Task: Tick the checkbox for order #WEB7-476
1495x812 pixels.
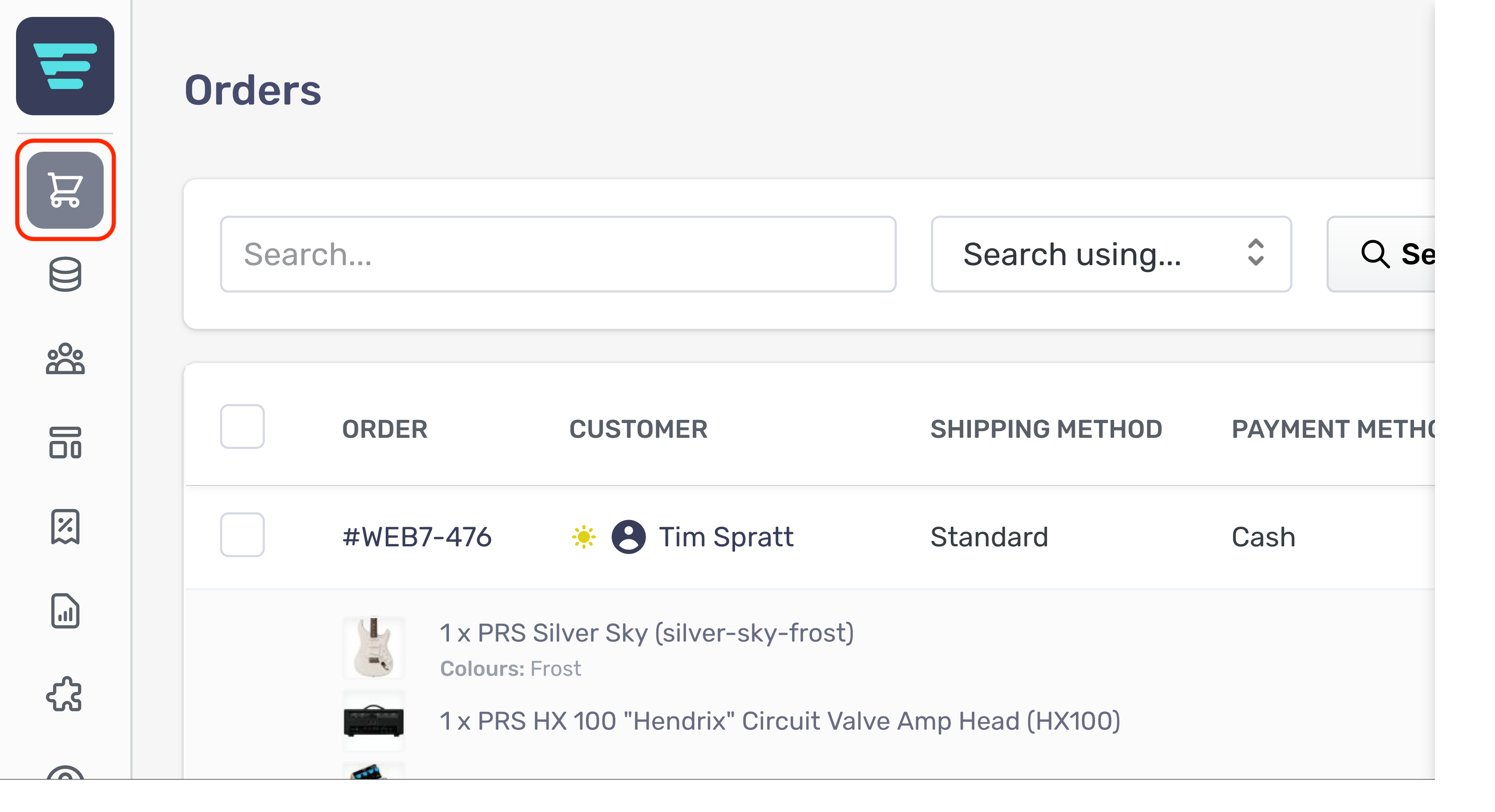Action: [x=242, y=534]
